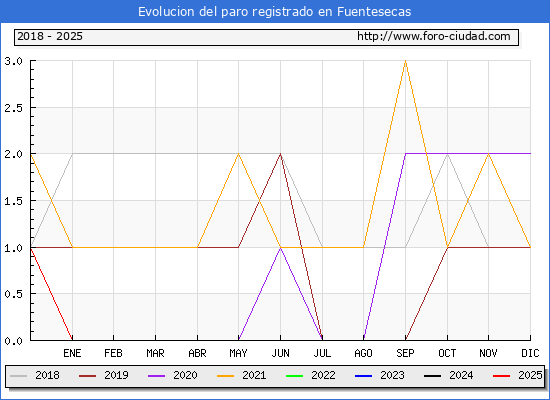This screenshot has width=550, height=400.
Task: Click the red 2025 line endpoint at ENE 0.0
Action: [72, 340]
